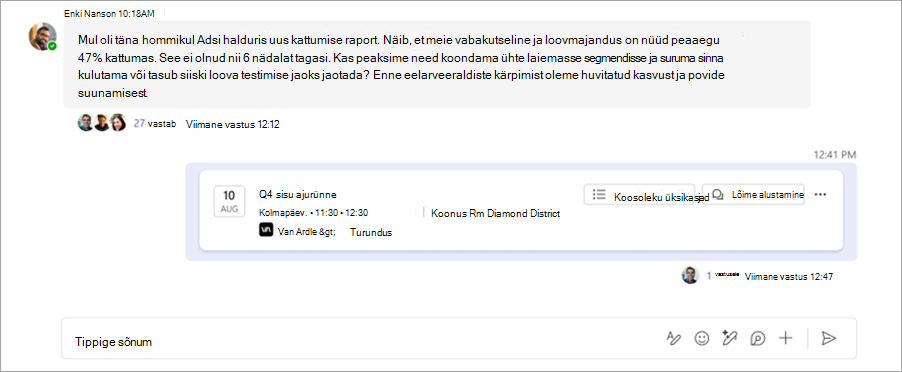Click Viimane vastus 12:47 text
This screenshot has width=902, height=372.
pyautogui.click(x=789, y=277)
